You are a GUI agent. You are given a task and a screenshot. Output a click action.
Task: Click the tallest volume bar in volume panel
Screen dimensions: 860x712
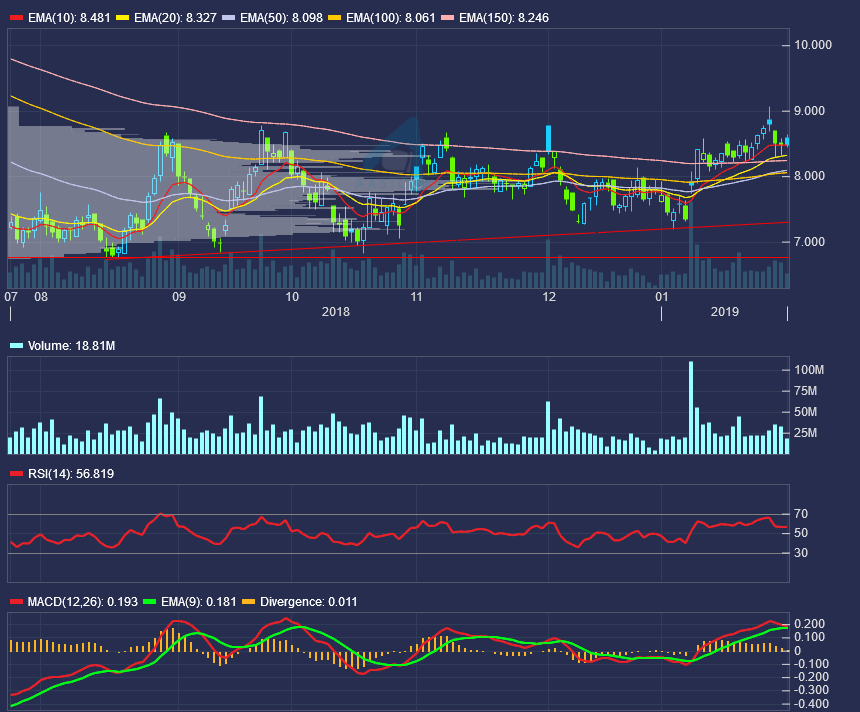point(691,407)
